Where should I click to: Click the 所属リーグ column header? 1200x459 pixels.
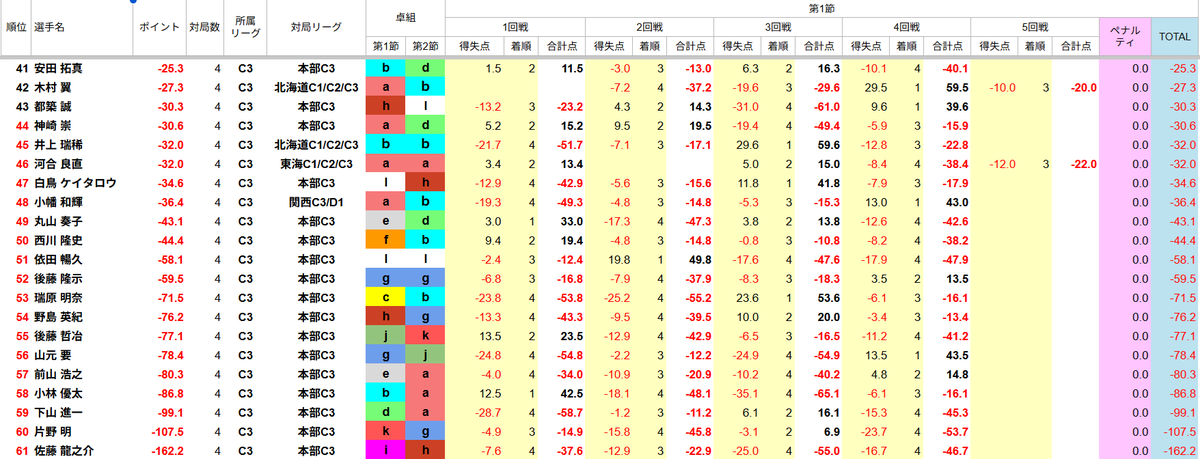pyautogui.click(x=244, y=27)
